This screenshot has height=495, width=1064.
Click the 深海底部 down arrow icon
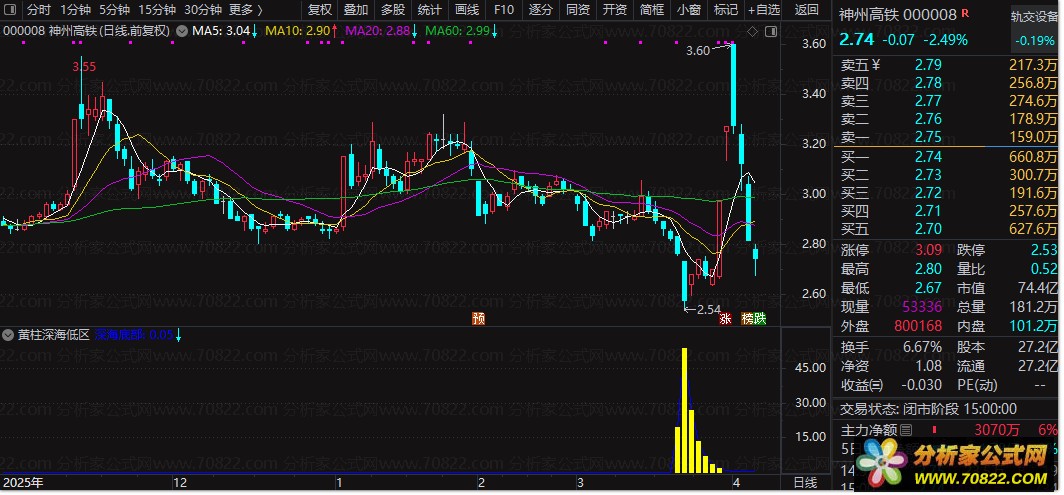pos(178,335)
